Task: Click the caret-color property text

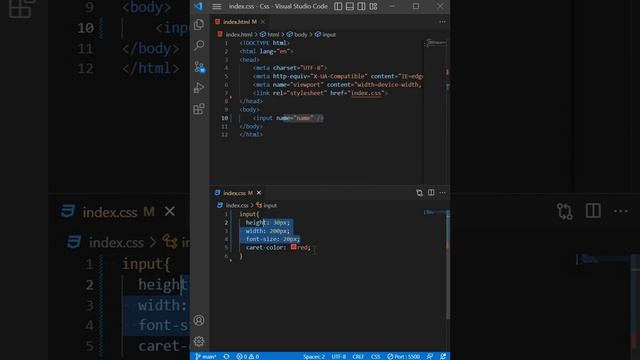Action: (266, 247)
